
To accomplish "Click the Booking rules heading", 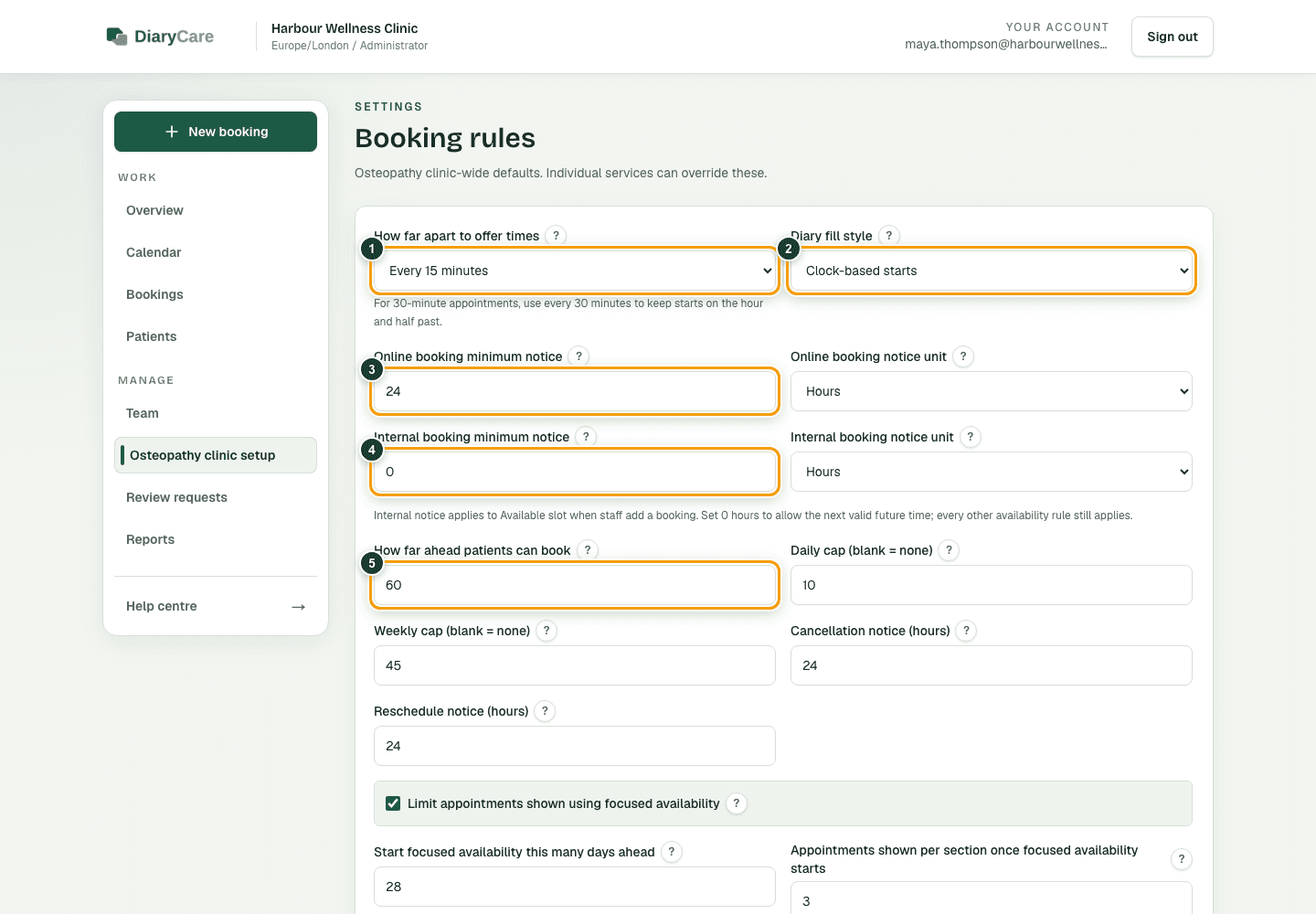I will [445, 138].
